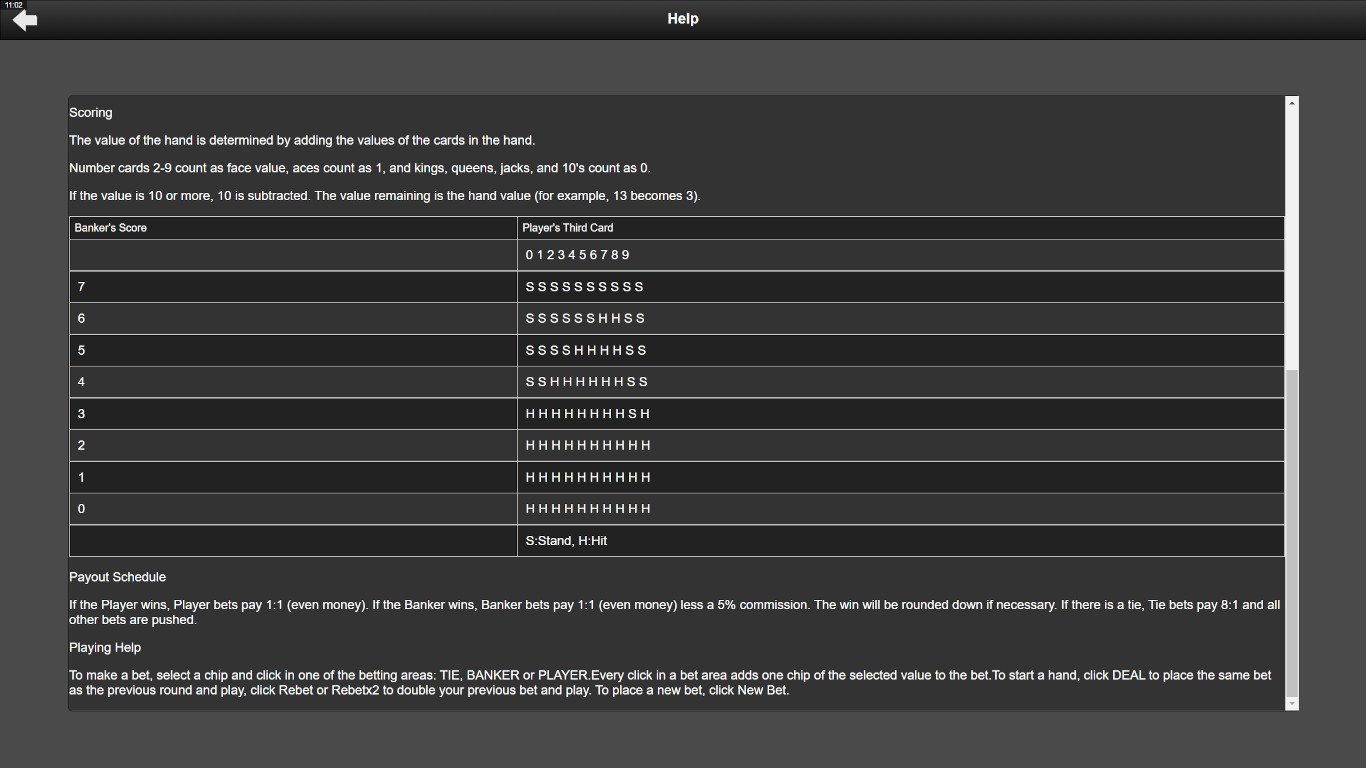Click the digits row 0-9 in the table

(578, 254)
